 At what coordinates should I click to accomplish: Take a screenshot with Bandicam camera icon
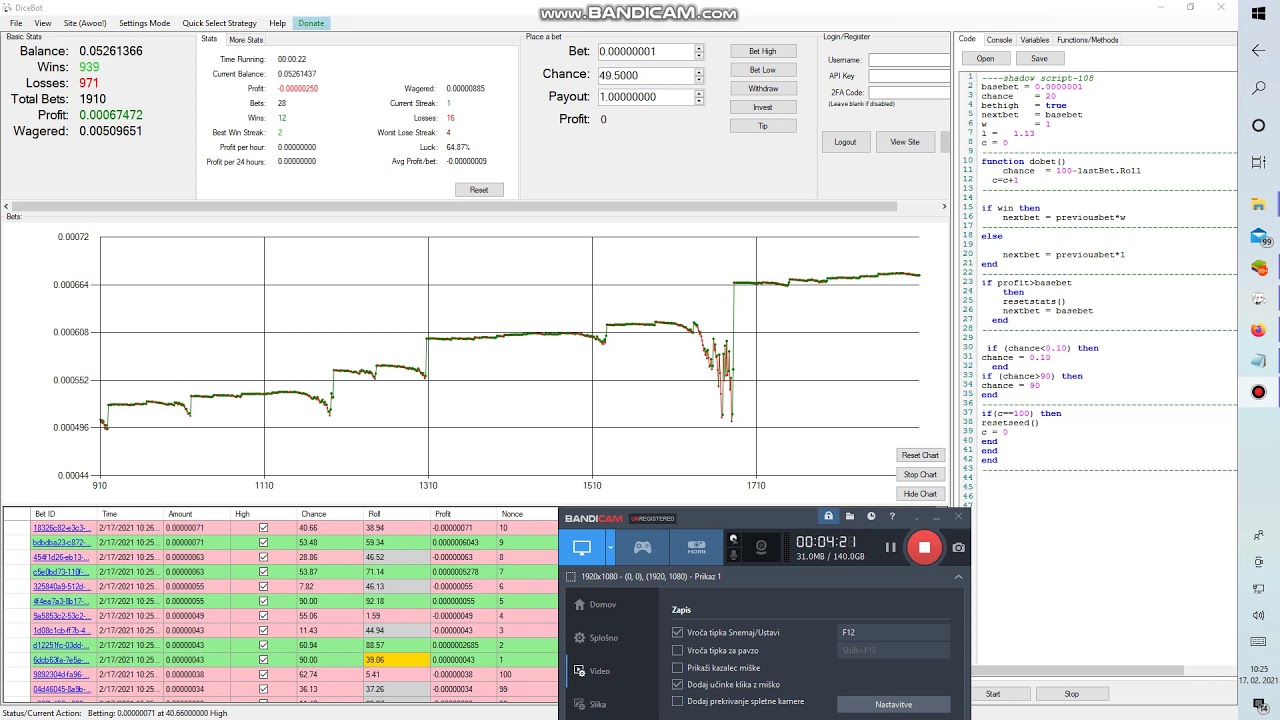click(959, 547)
